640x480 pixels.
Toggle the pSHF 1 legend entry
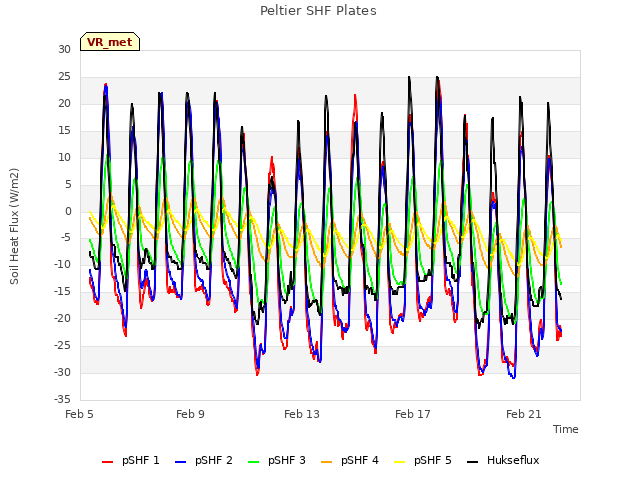pyautogui.click(x=131, y=460)
